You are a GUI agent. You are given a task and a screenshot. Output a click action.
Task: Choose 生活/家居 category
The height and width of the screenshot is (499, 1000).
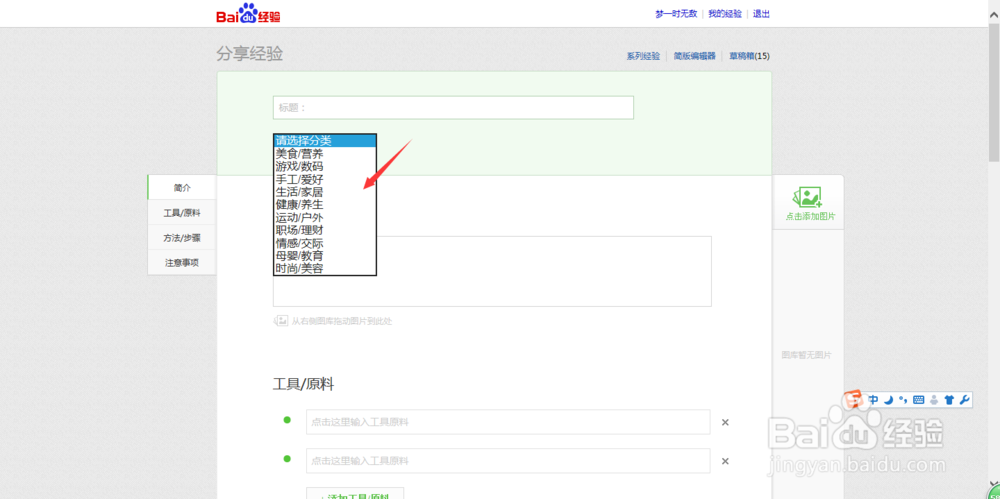click(x=325, y=192)
